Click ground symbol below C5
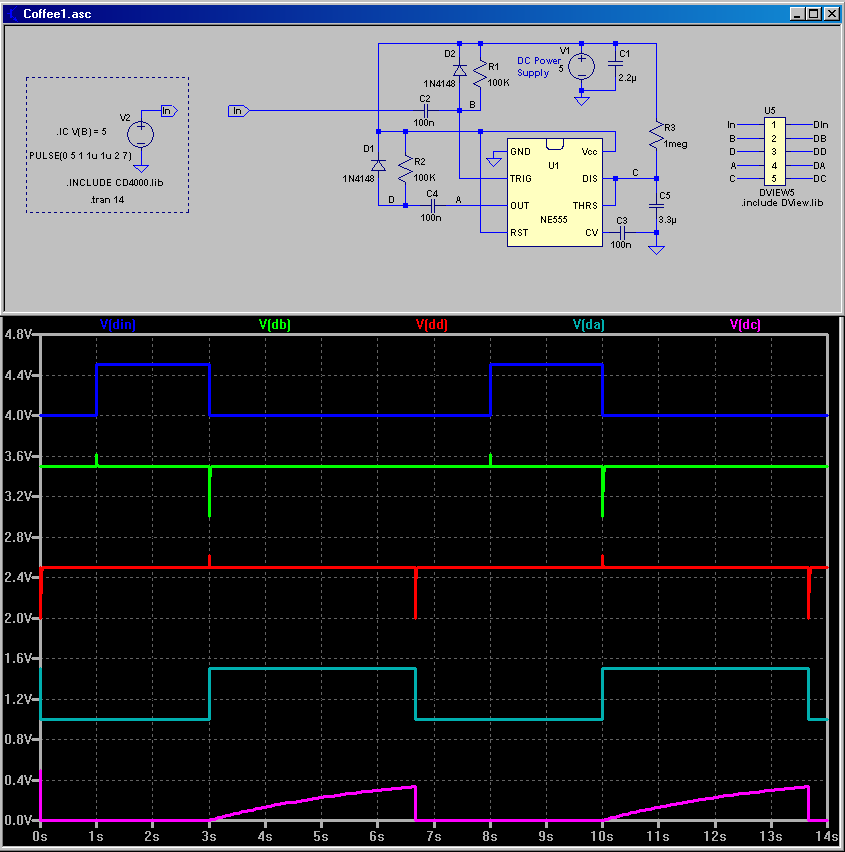Image resolution: width=845 pixels, height=852 pixels. (x=656, y=249)
